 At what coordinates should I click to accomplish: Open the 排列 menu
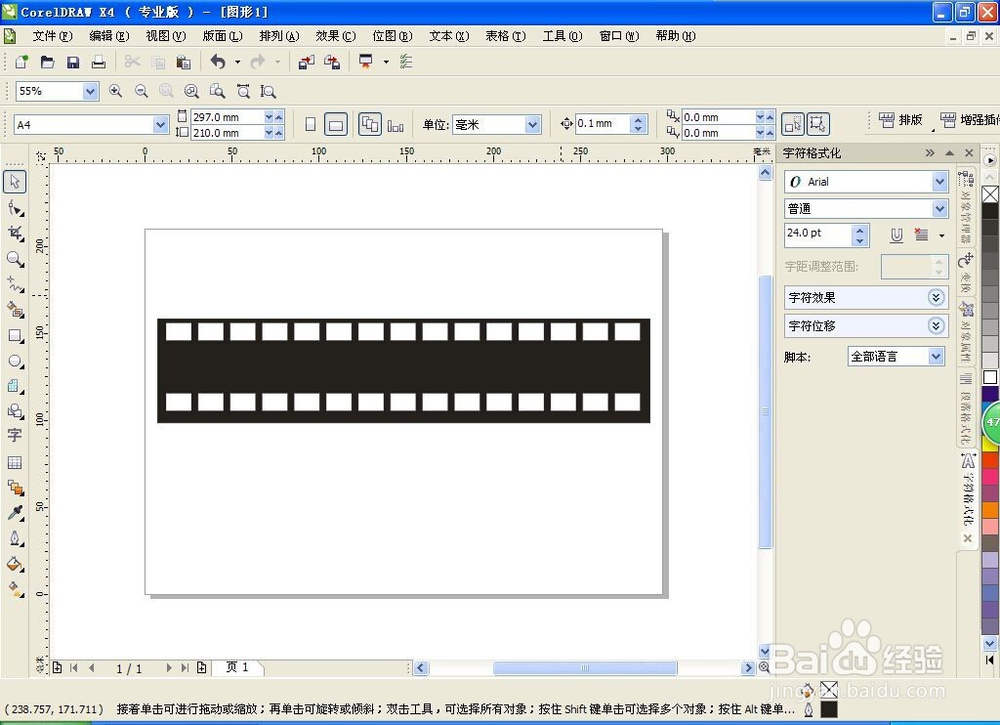point(279,36)
